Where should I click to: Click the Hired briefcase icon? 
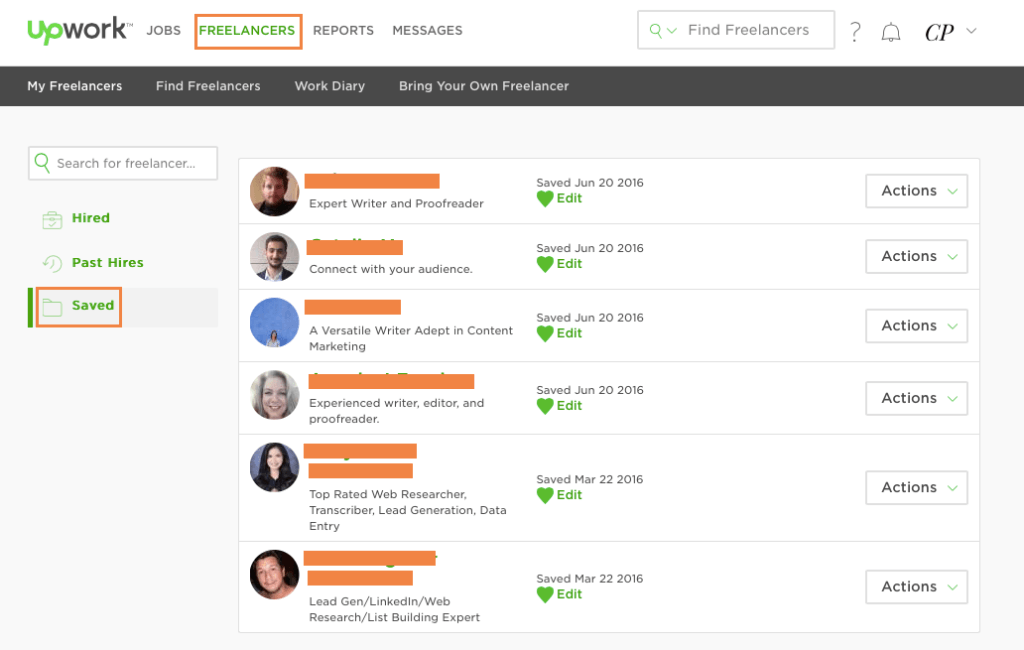[52, 219]
